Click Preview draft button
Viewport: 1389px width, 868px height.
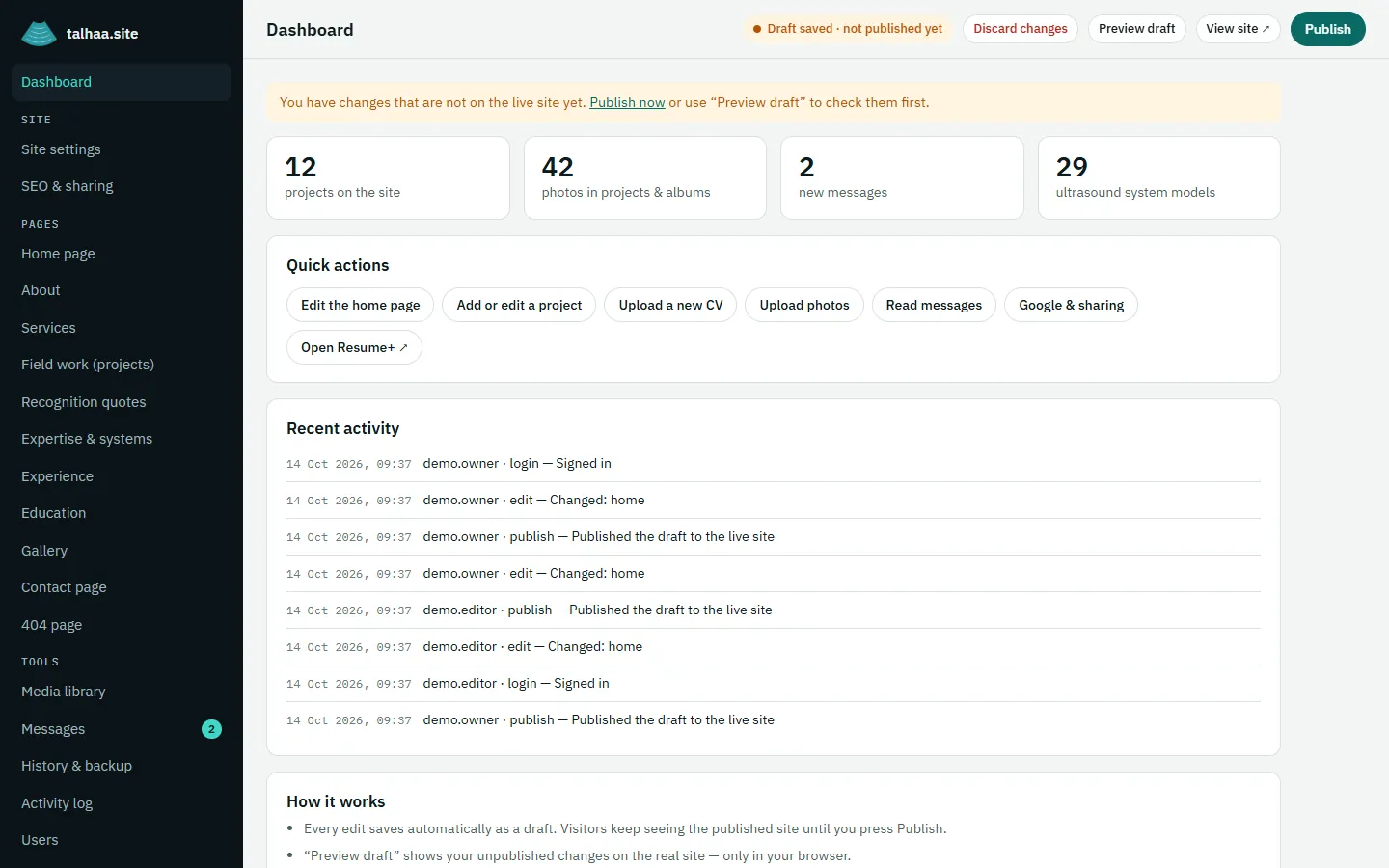1136,29
